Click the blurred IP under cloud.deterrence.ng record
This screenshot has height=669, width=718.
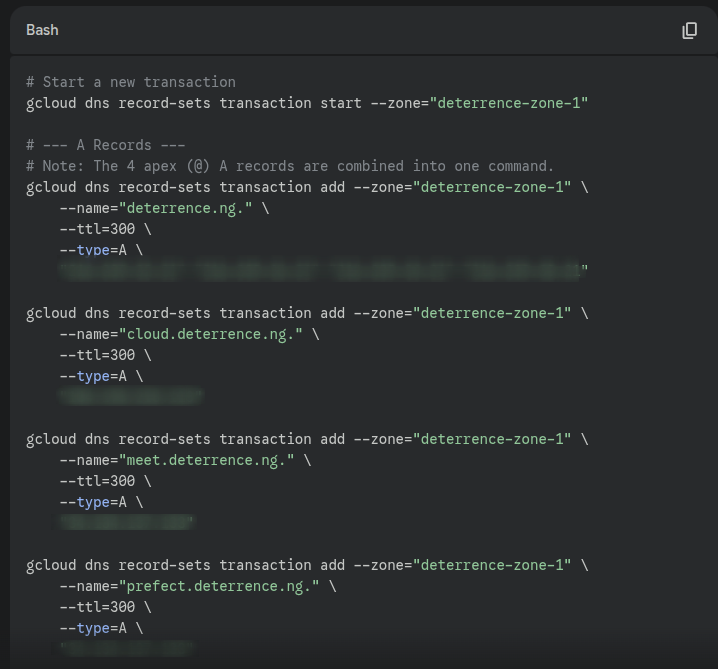pyautogui.click(x=131, y=396)
